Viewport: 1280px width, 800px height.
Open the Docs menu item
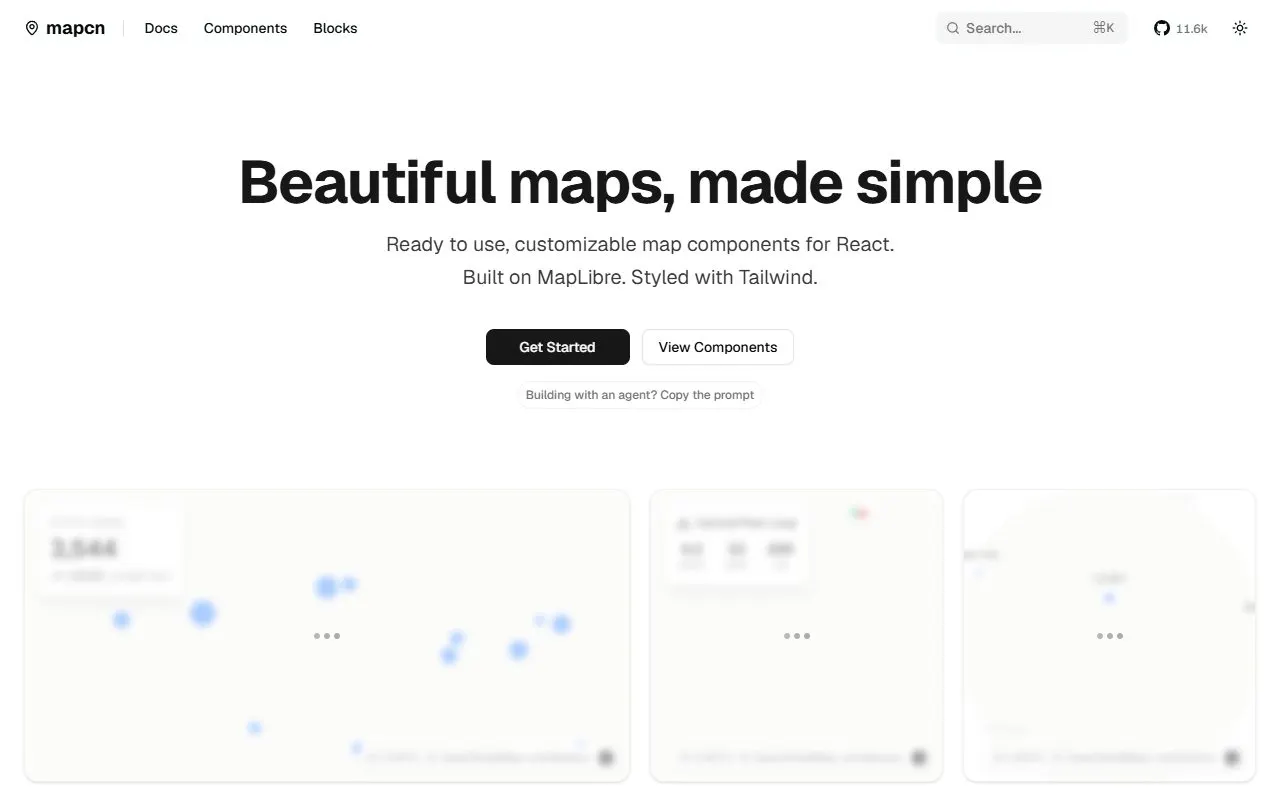[x=161, y=28]
